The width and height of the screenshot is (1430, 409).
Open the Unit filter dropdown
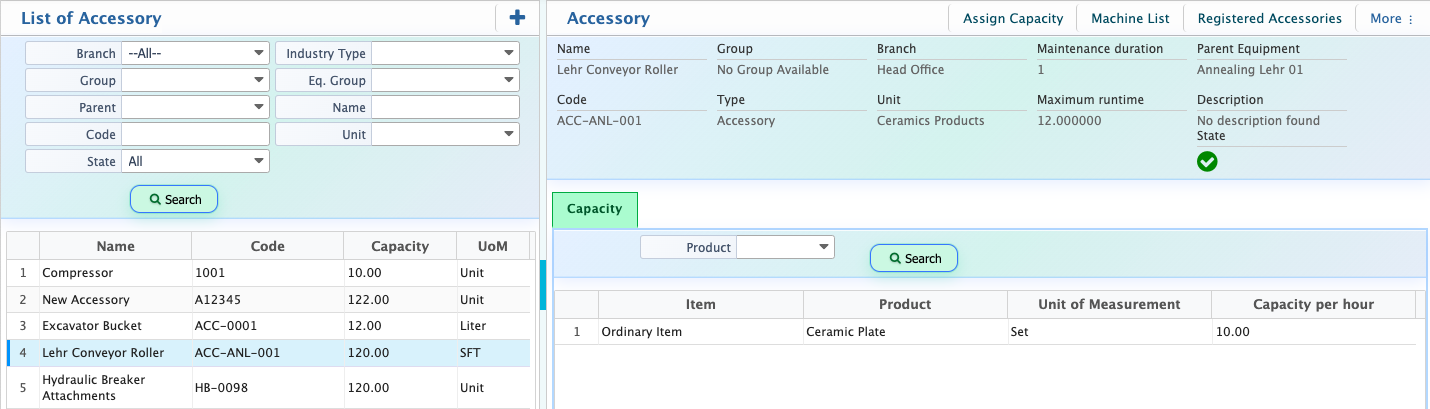(x=445, y=134)
